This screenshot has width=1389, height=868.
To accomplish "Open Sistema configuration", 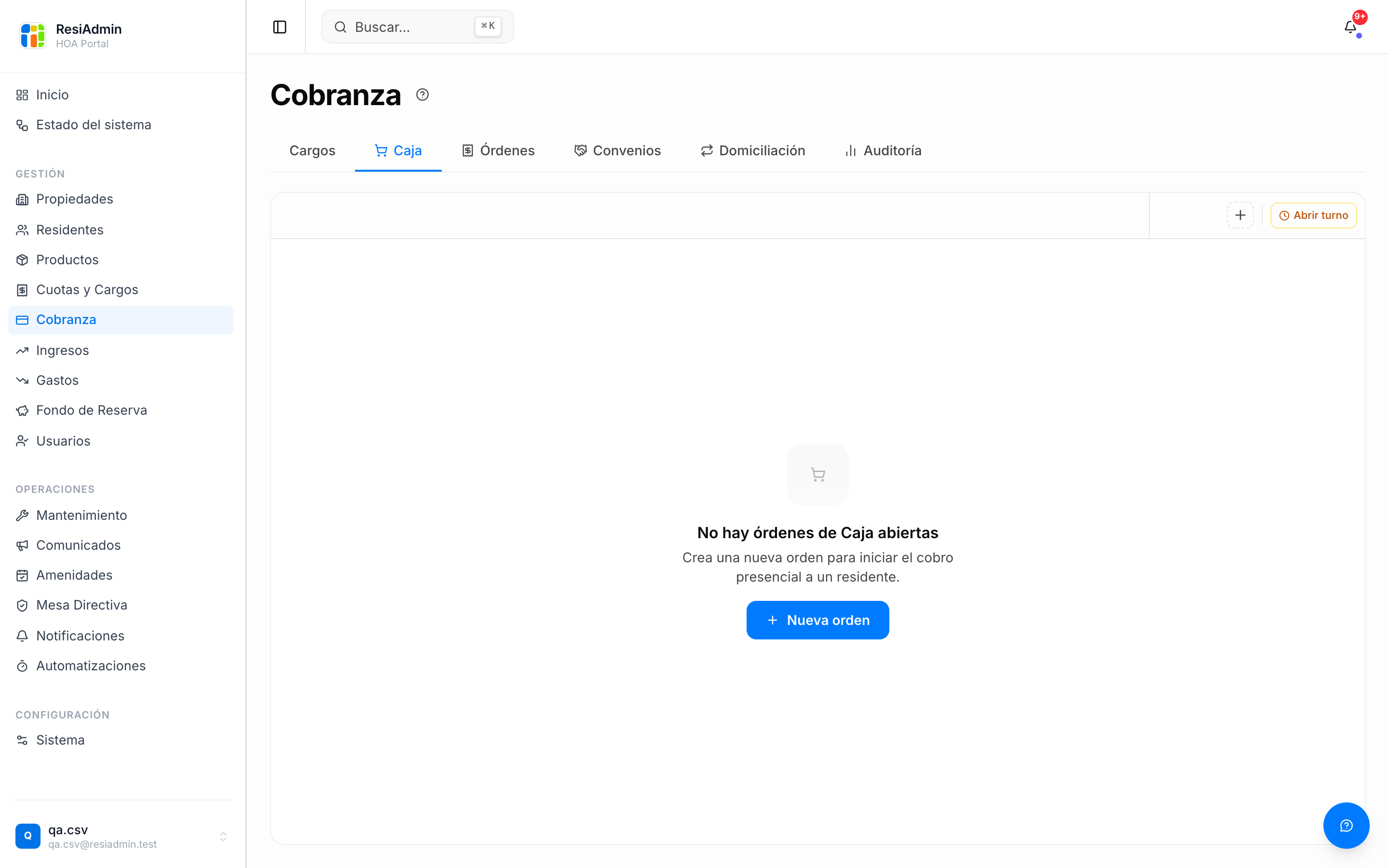I will [121, 740].
